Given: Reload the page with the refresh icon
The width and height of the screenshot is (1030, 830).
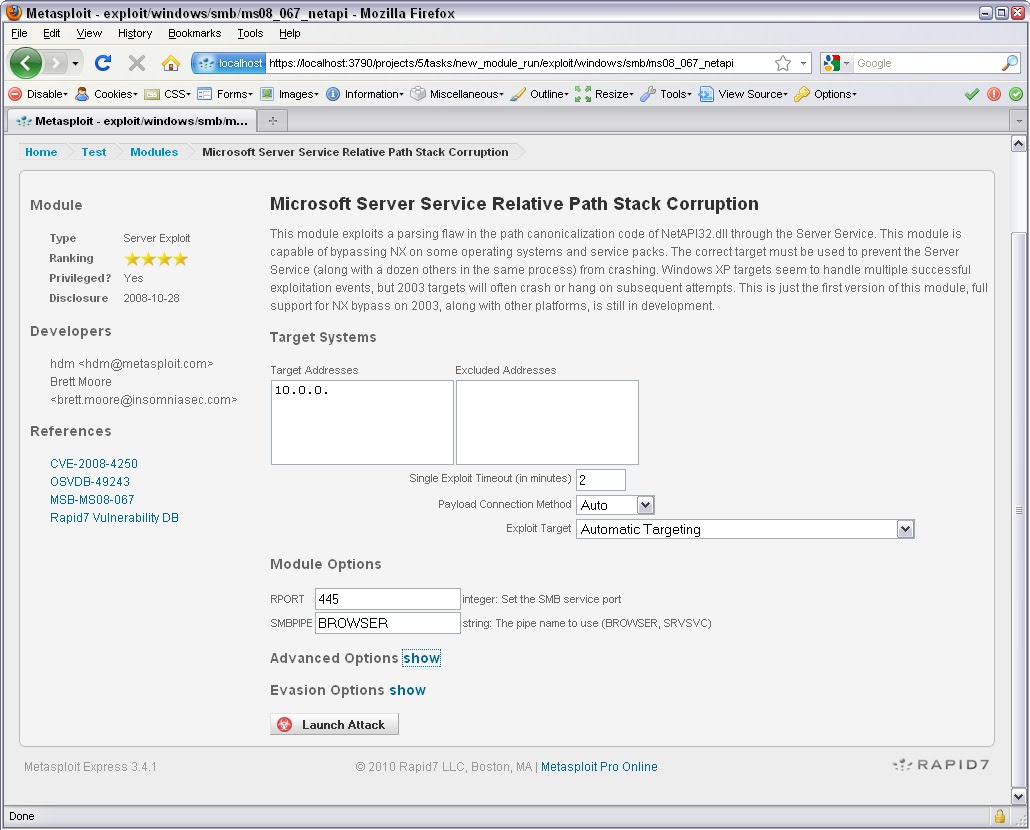Looking at the screenshot, I should (x=102, y=63).
